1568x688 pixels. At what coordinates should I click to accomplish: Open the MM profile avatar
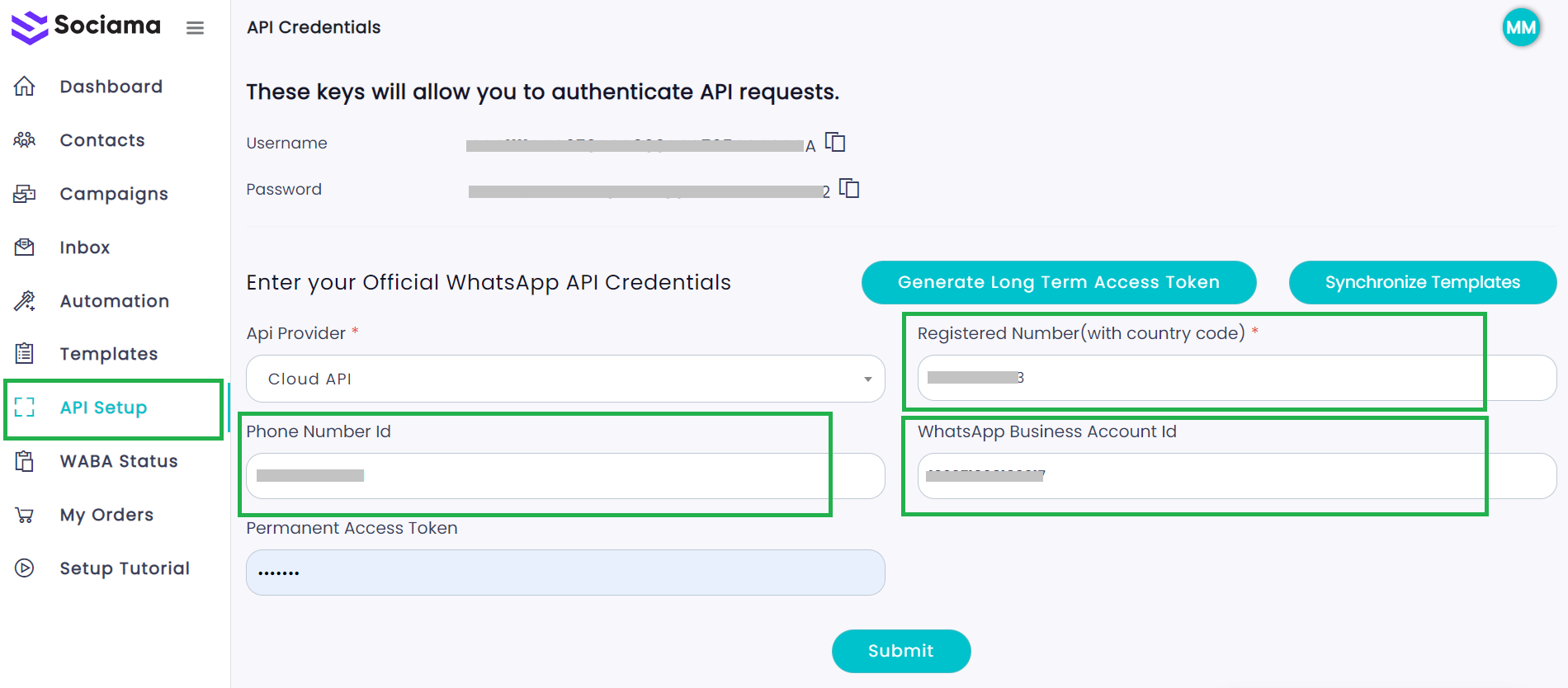point(1520,27)
